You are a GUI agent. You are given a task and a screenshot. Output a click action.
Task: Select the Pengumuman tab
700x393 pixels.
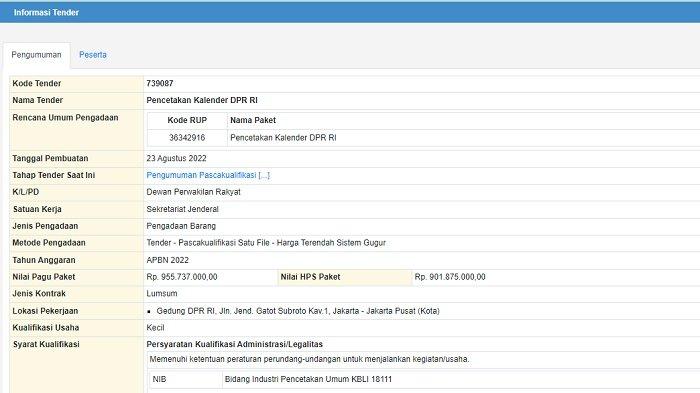click(36, 55)
